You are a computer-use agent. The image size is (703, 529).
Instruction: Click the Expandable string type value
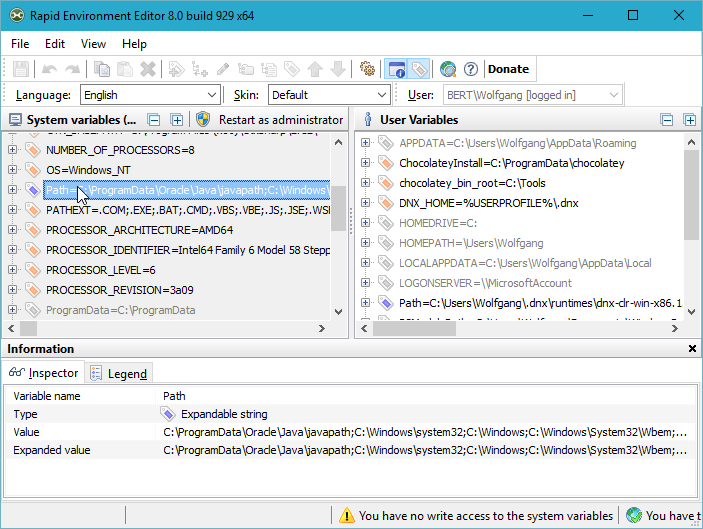click(224, 414)
